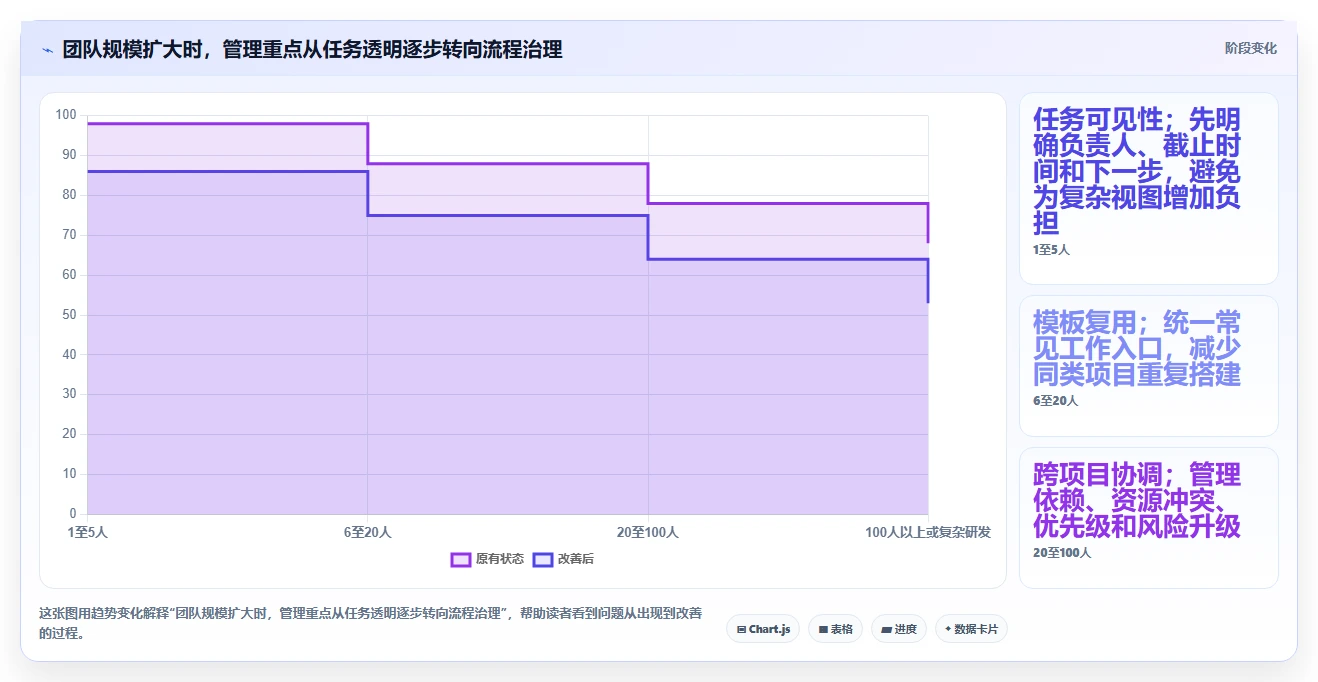
Task: Click the 100人以上或复杂研发 x-axis label
Action: pyautogui.click(x=928, y=533)
